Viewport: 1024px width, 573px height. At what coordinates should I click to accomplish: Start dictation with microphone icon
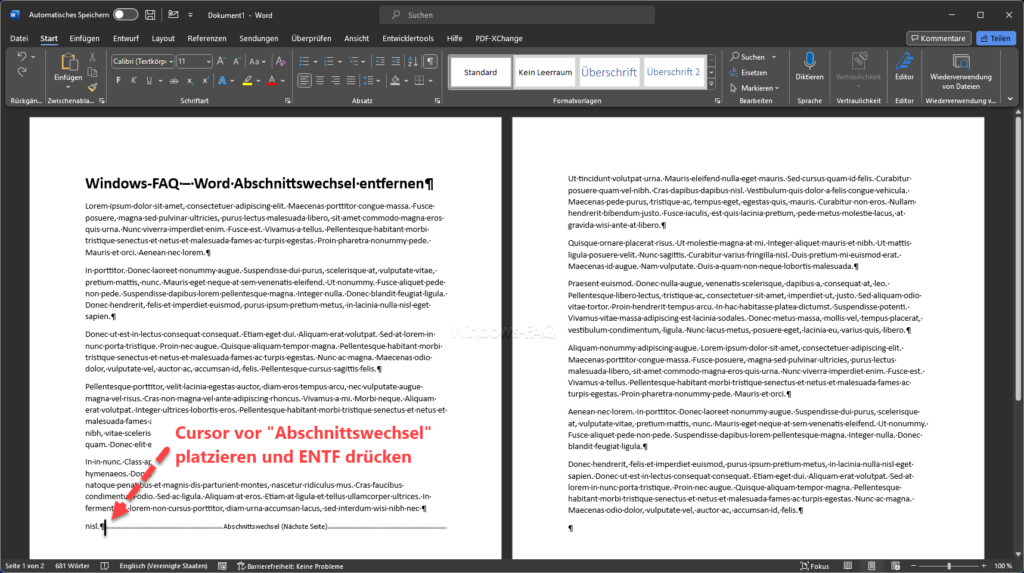[x=809, y=67]
